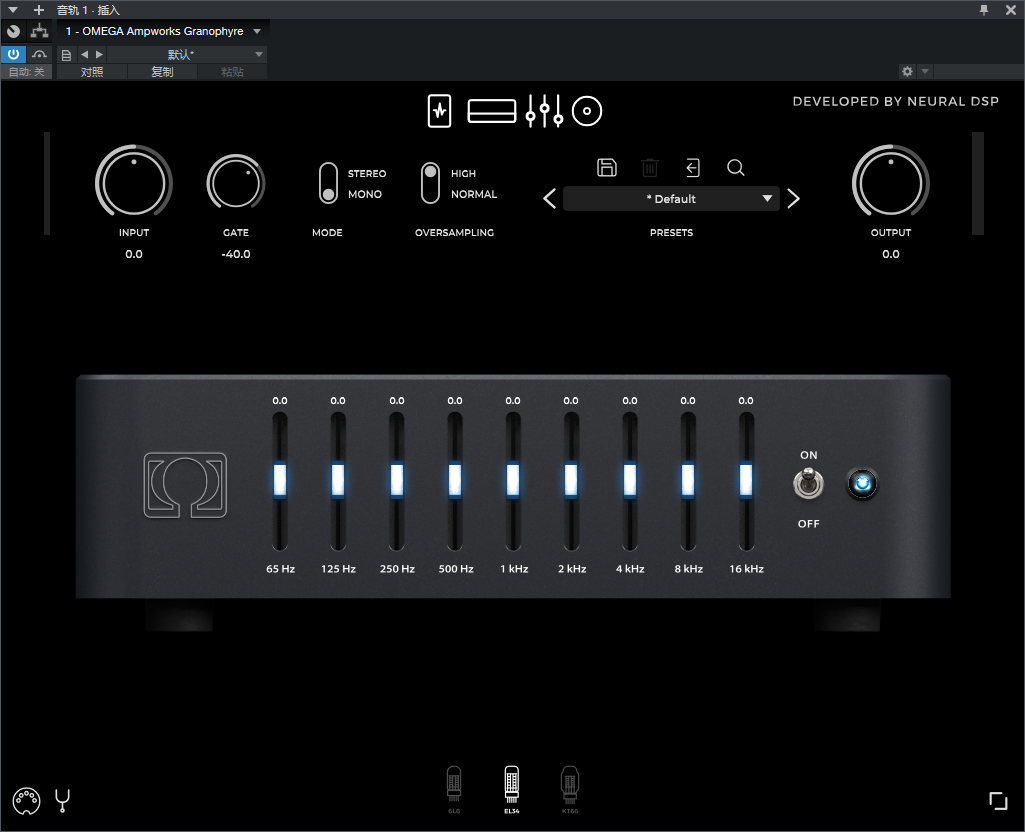The height and width of the screenshot is (832, 1025).
Task: Open the tuner fork icon
Action: [63, 801]
